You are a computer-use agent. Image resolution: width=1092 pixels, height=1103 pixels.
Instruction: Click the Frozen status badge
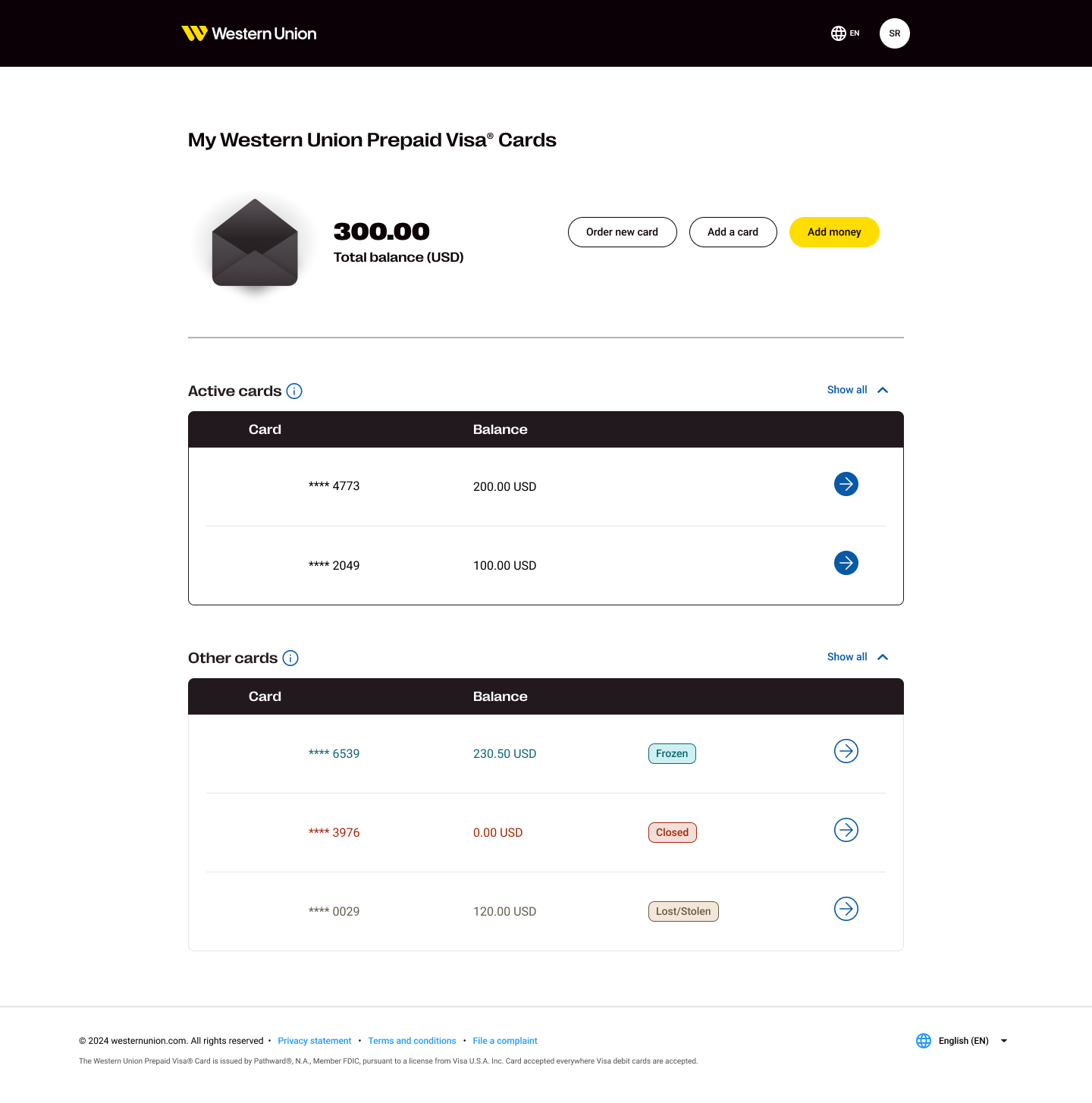pyautogui.click(x=672, y=754)
